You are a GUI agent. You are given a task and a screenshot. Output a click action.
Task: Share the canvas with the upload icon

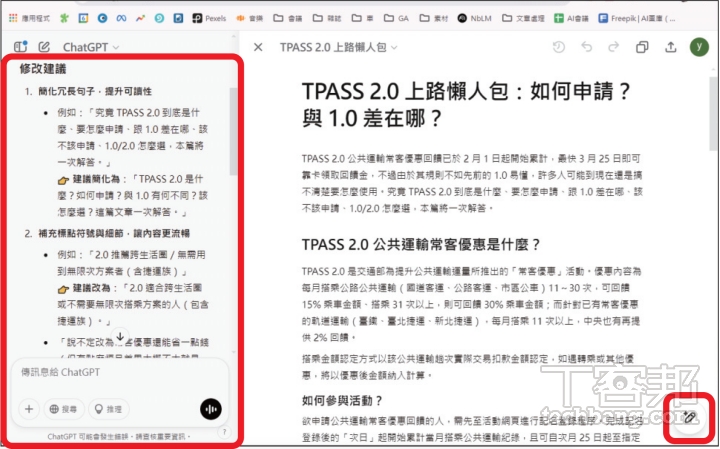[x=670, y=47]
